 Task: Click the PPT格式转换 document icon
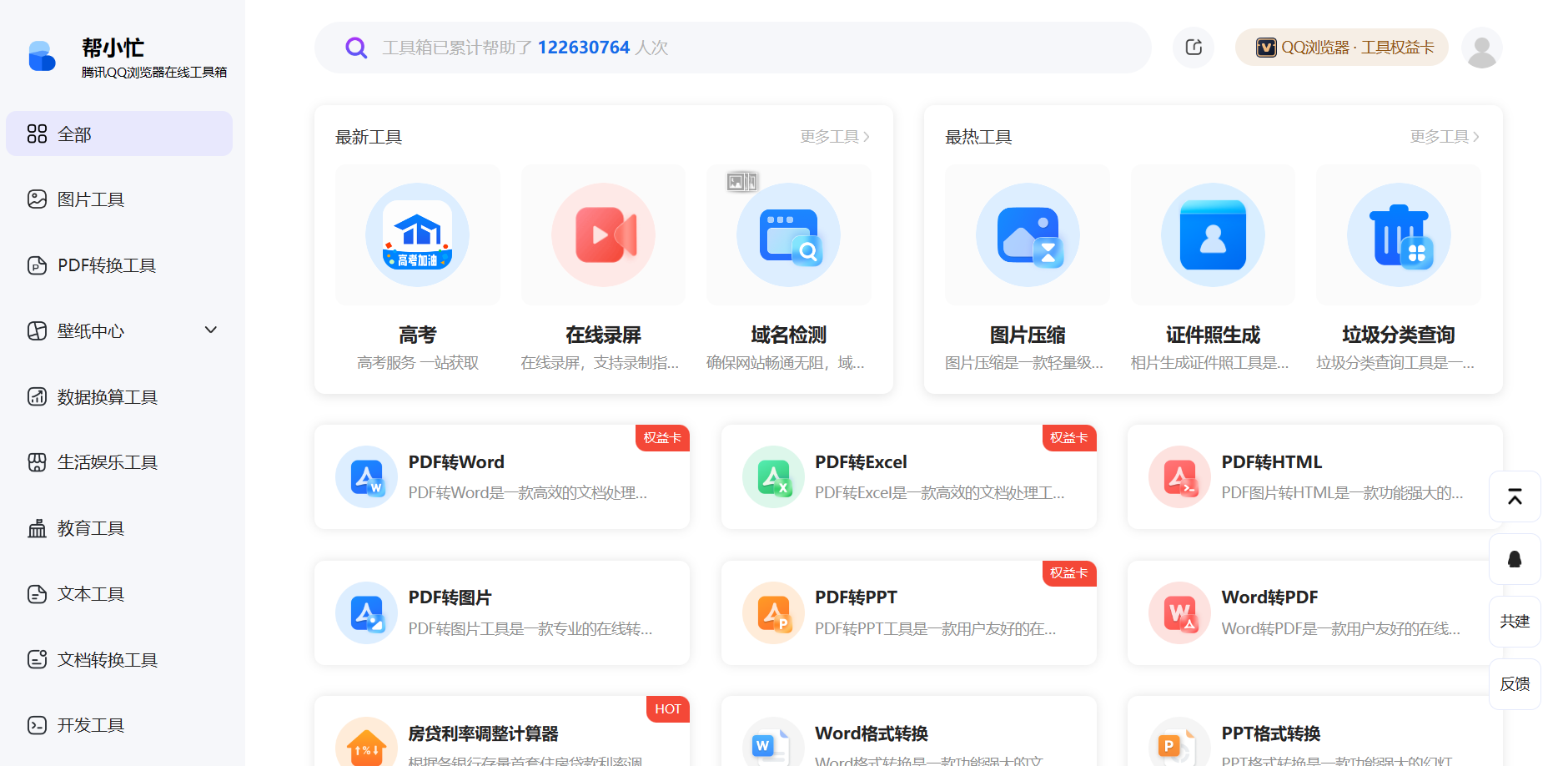pos(1180,742)
